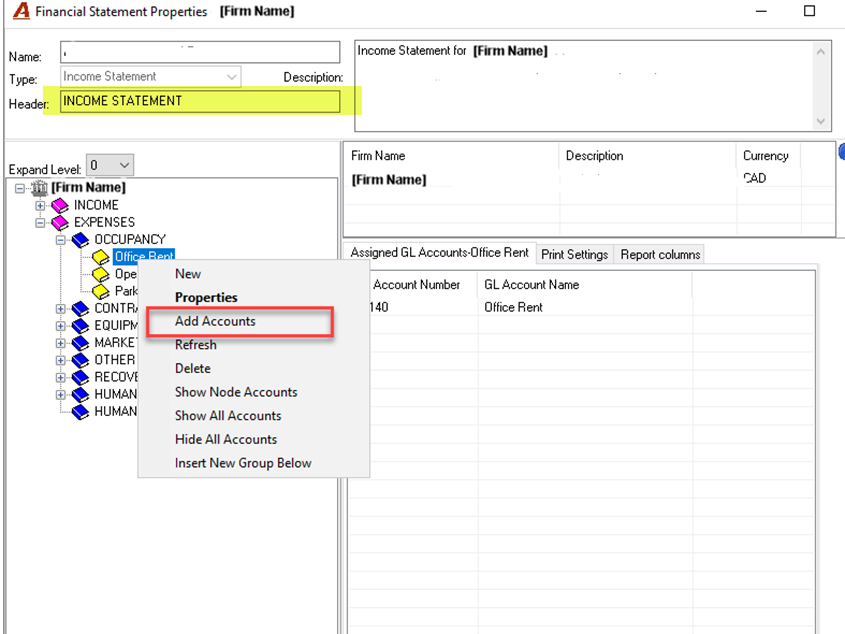The width and height of the screenshot is (845, 634).
Task: Click into the Name input field
Action: pos(200,52)
